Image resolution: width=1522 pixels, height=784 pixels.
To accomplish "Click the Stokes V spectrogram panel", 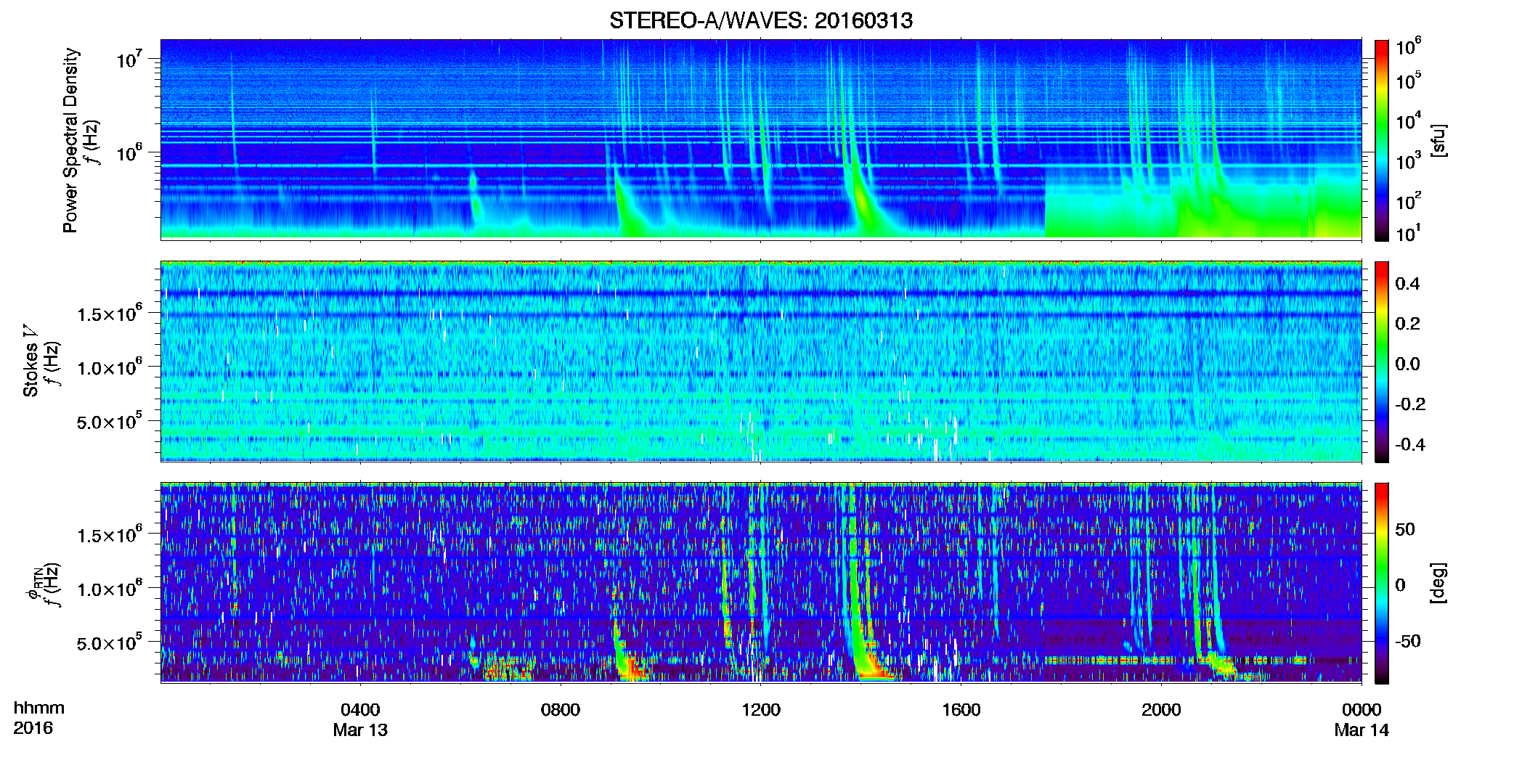I will point(761,361).
